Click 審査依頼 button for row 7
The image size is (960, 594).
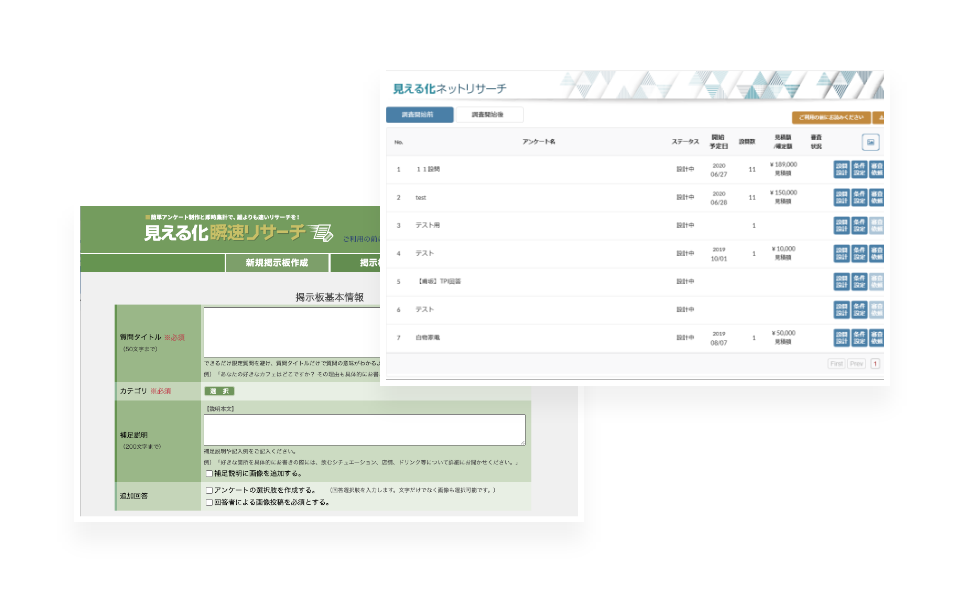click(877, 338)
